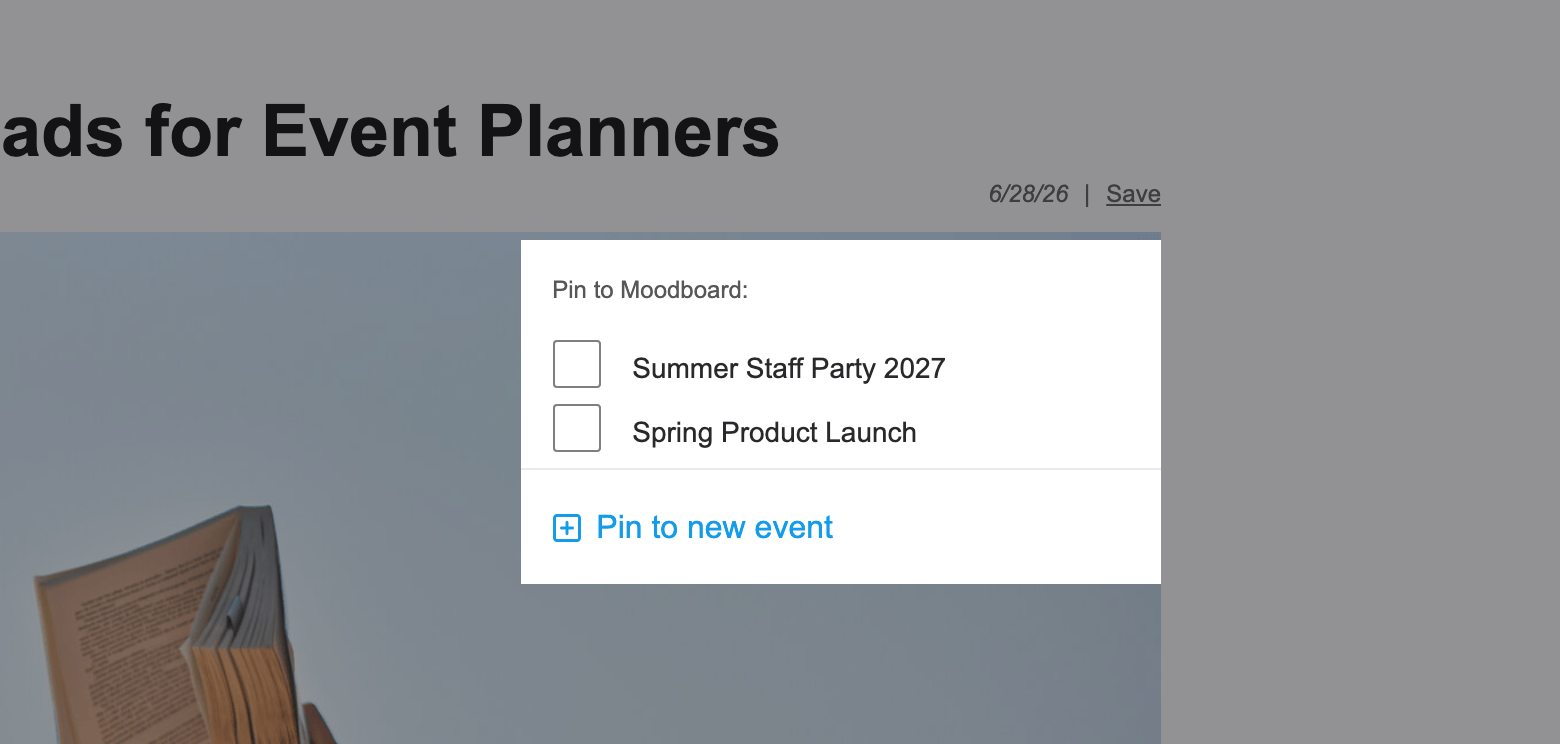Click the 6/28/26 publication date
The image size is (1560, 744).
tap(1028, 194)
